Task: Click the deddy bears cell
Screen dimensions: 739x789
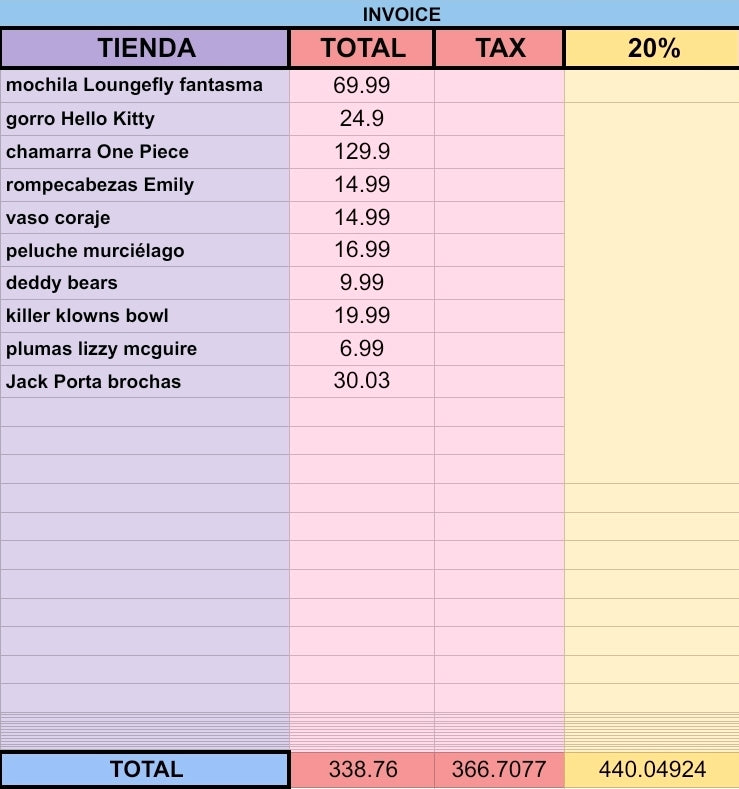Action: coord(145,283)
